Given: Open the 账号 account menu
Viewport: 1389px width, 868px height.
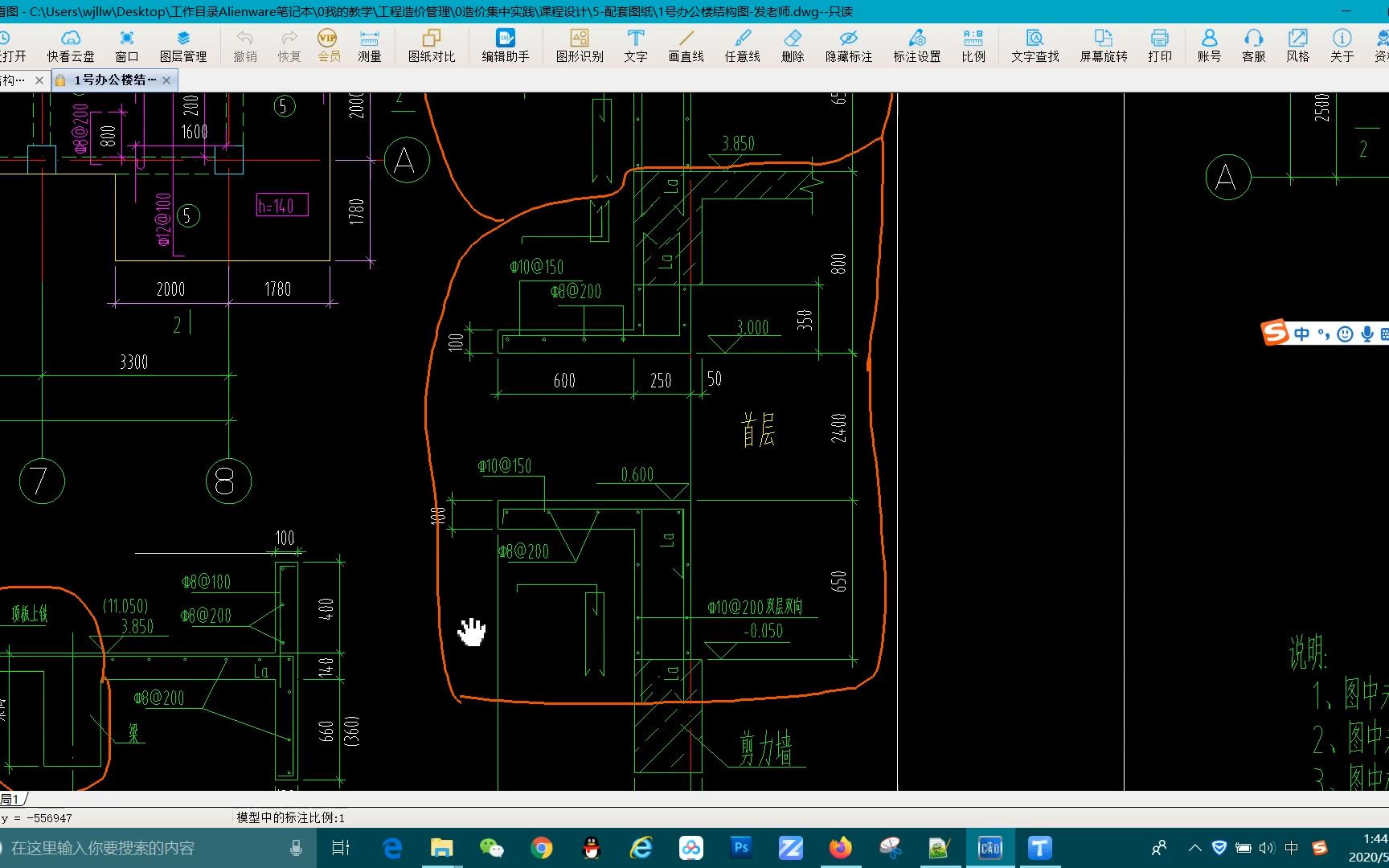Looking at the screenshot, I should tap(1209, 46).
